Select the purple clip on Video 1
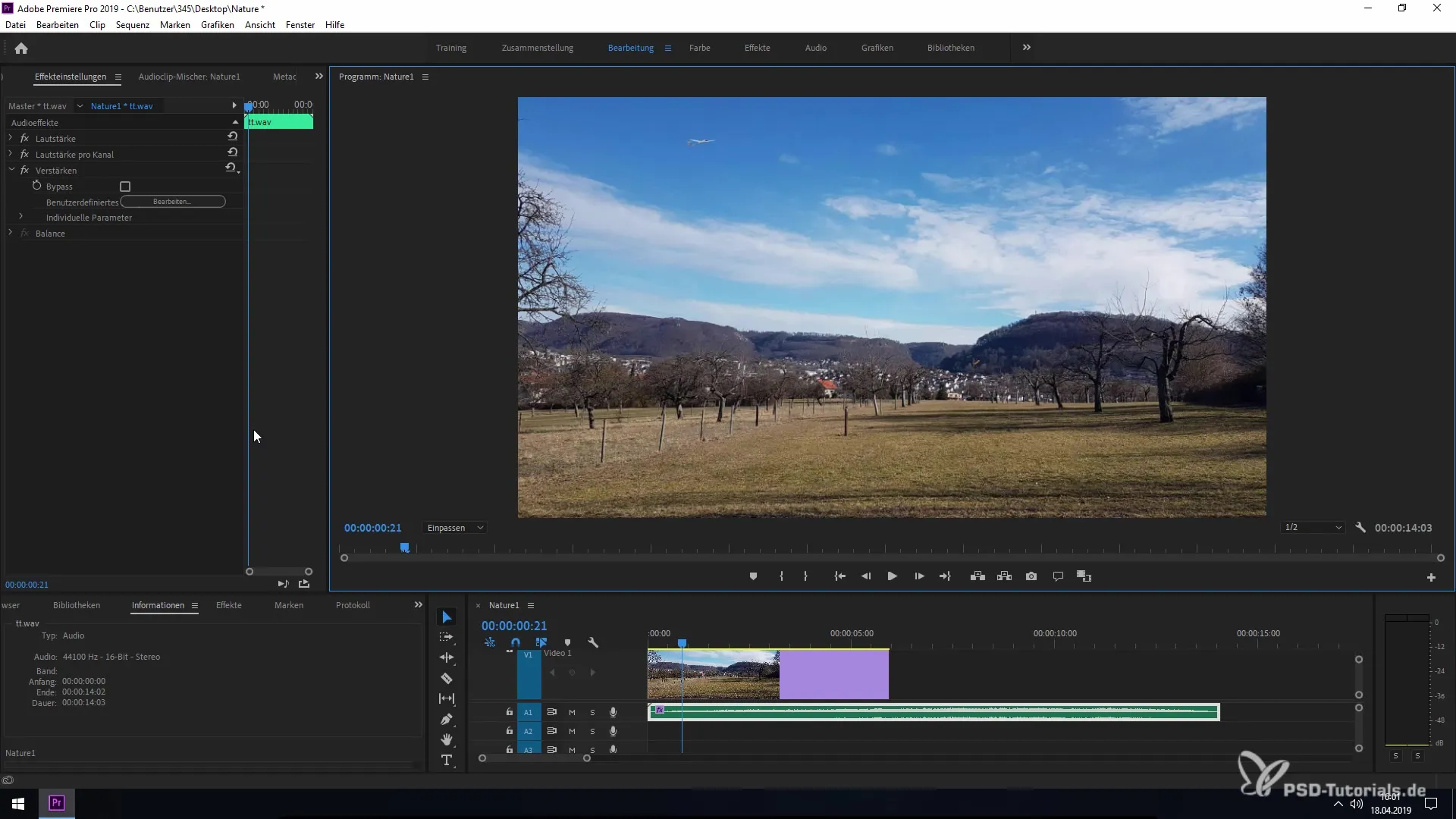The image size is (1456, 819). pyautogui.click(x=834, y=675)
